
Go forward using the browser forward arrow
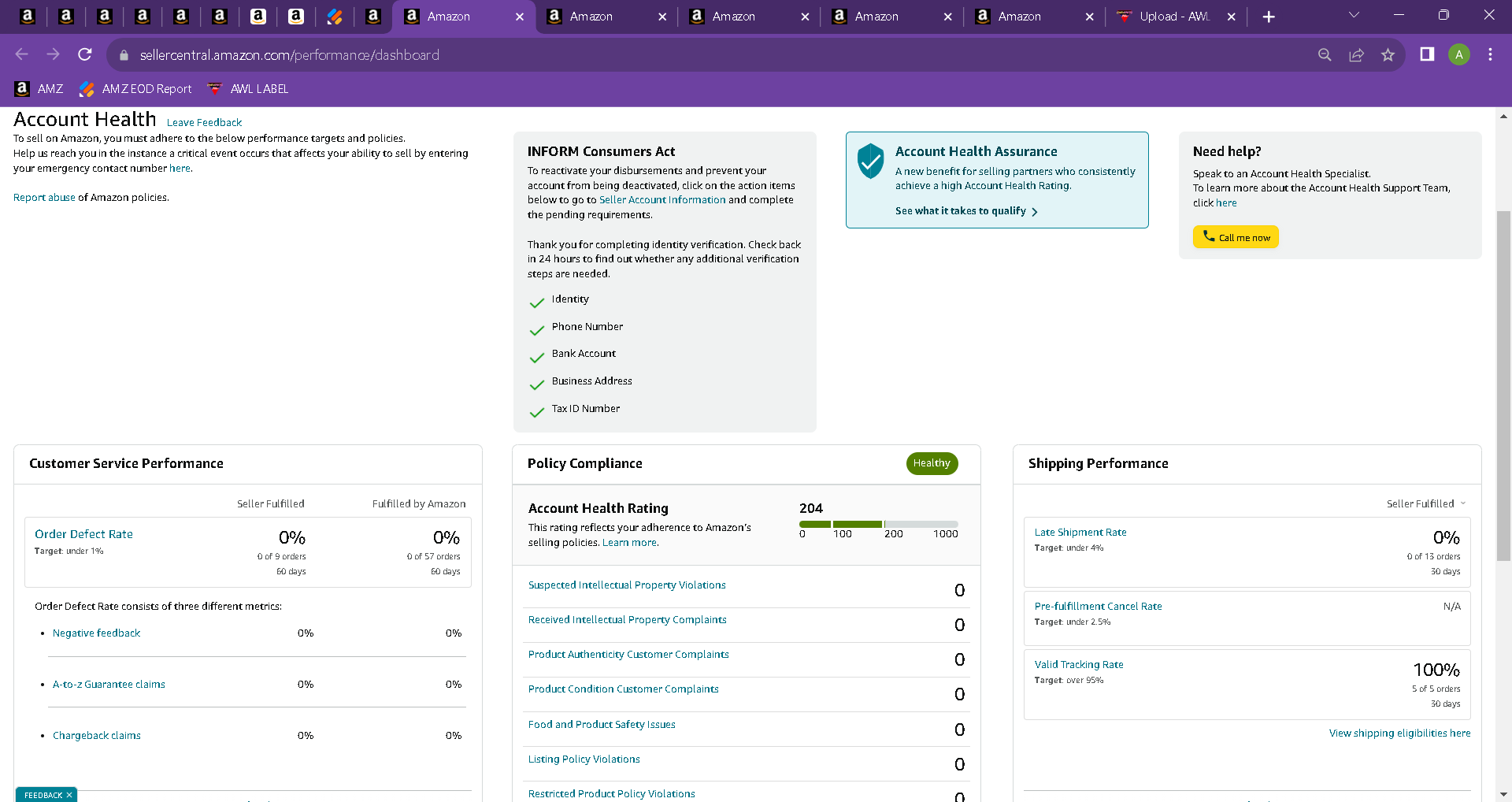coord(54,54)
